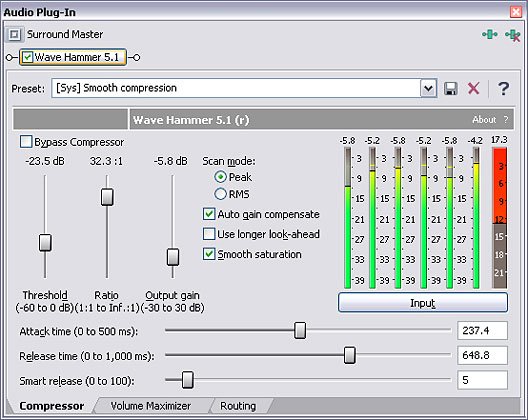Select RMS scan mode
Image resolution: width=528 pixels, height=420 pixels.
point(220,194)
